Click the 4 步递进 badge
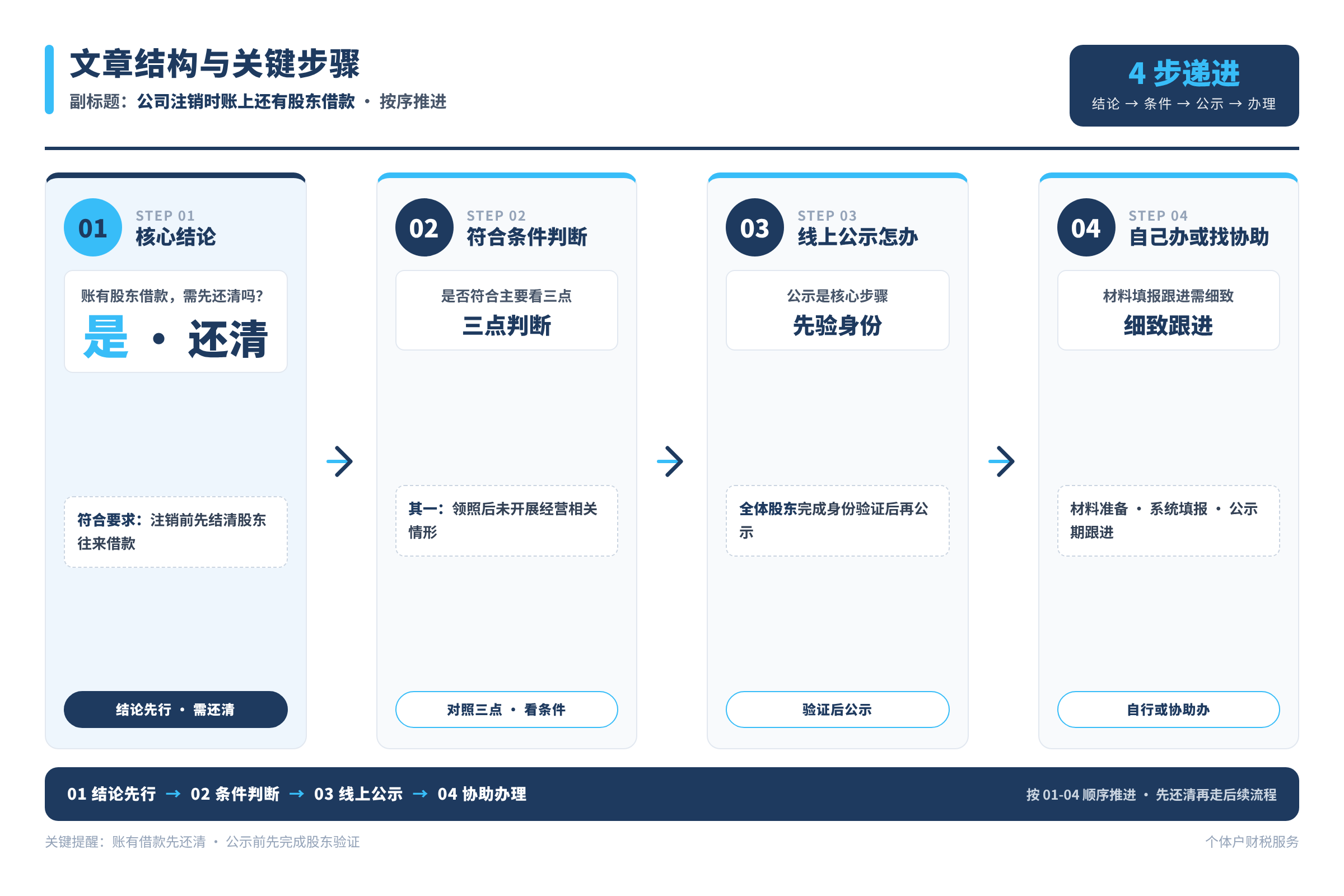Screen dimensions: 1344x896 [1184, 86]
